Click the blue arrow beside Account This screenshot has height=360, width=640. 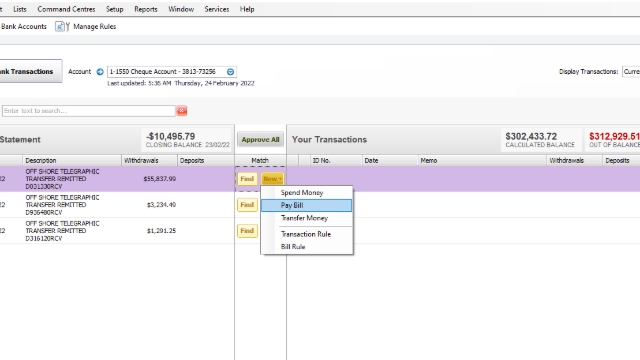click(100, 72)
